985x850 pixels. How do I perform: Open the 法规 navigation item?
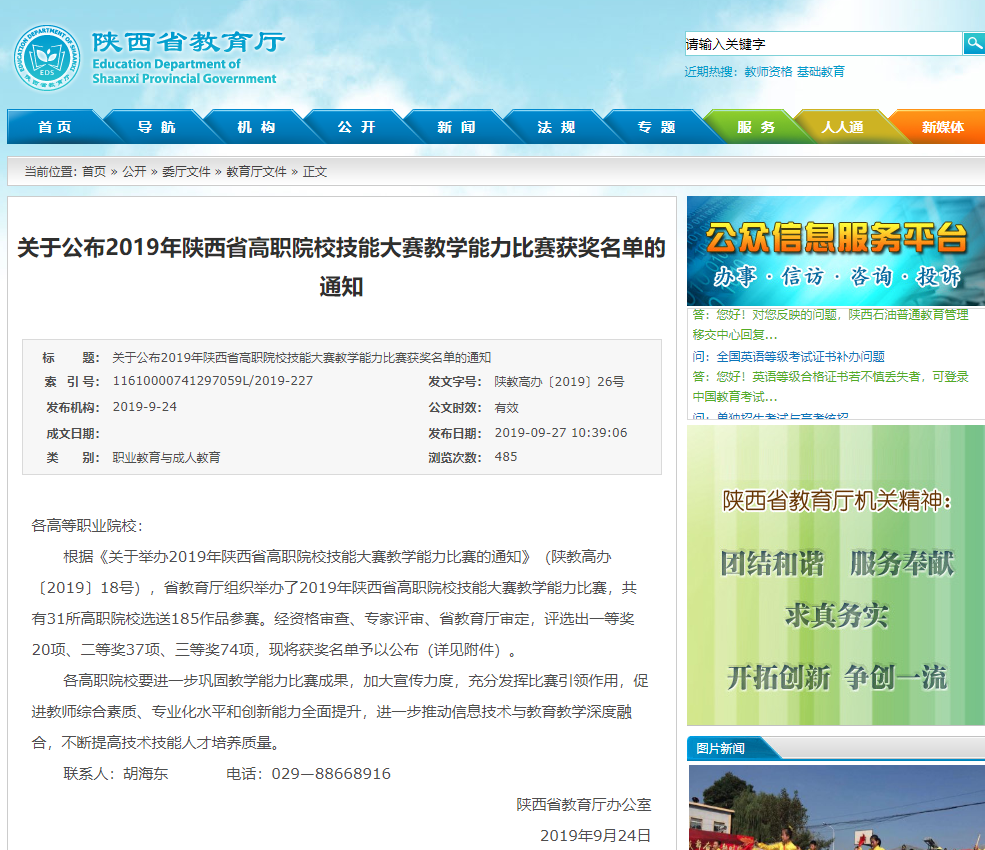pos(556,127)
